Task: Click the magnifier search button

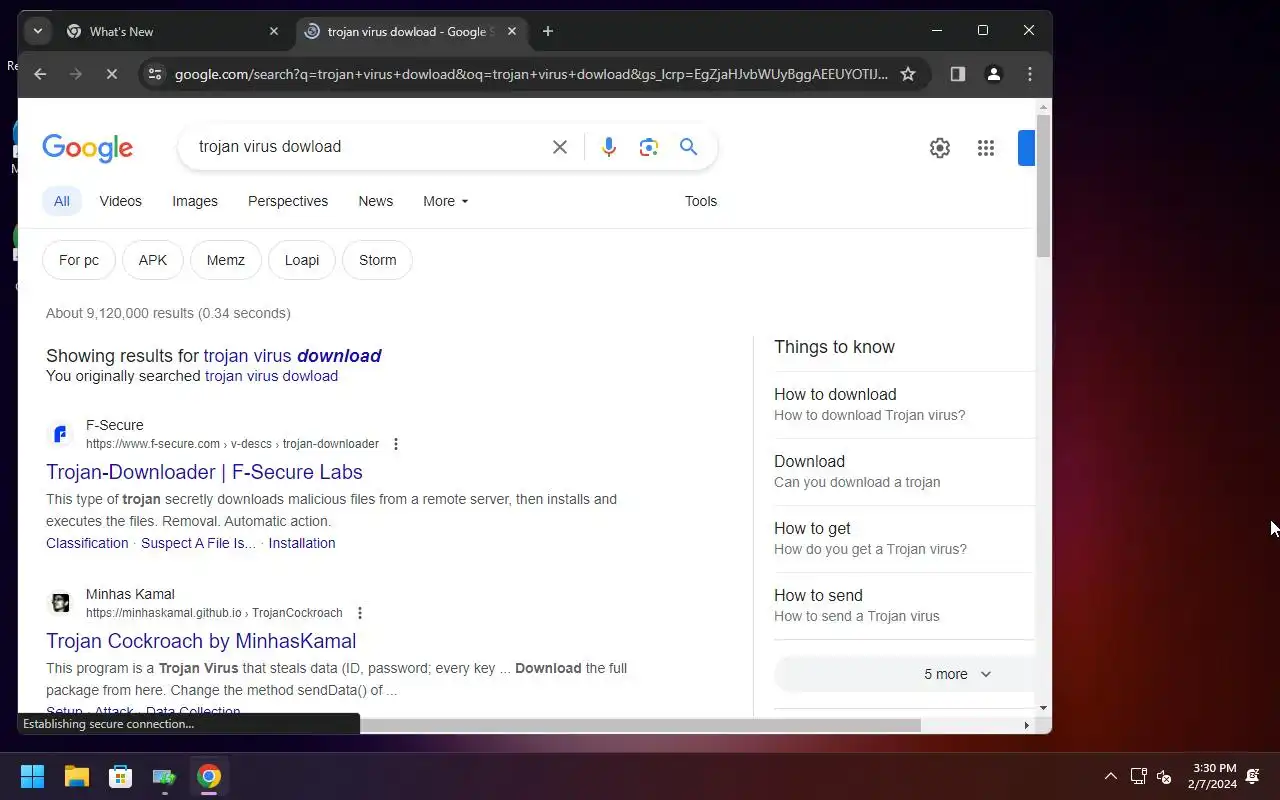Action: (x=688, y=147)
